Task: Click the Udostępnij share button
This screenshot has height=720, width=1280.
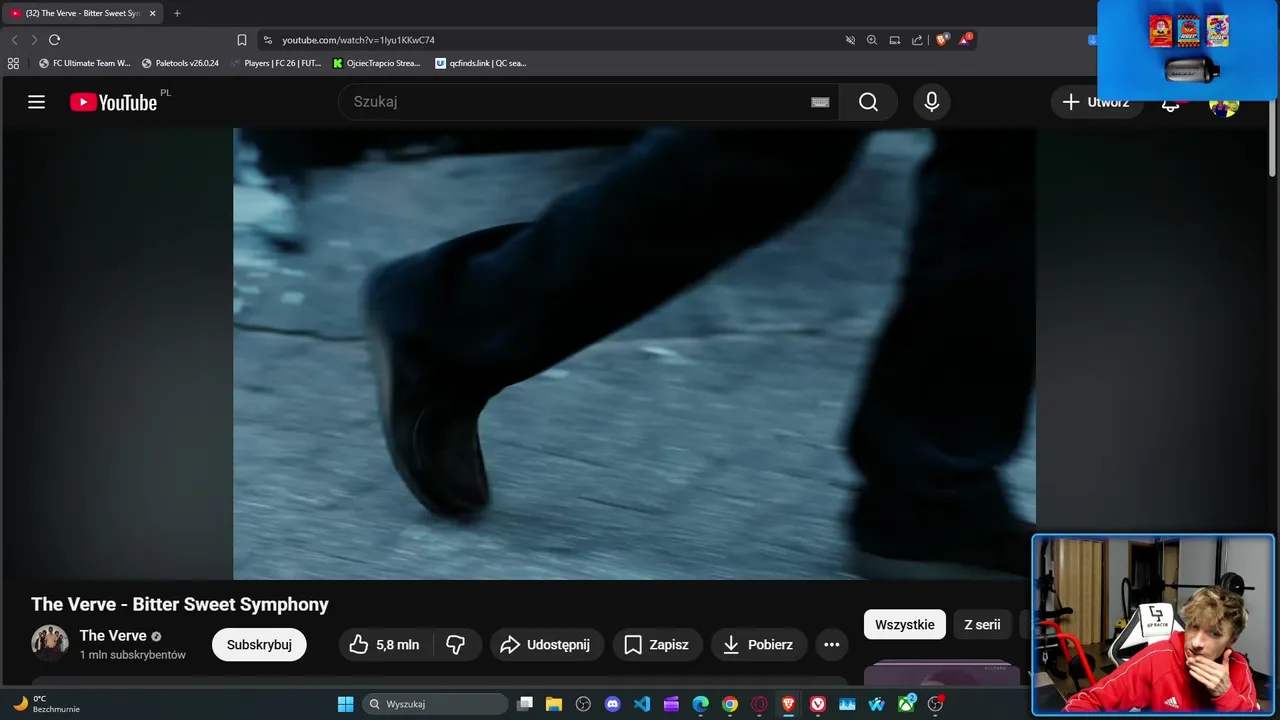Action: point(546,645)
